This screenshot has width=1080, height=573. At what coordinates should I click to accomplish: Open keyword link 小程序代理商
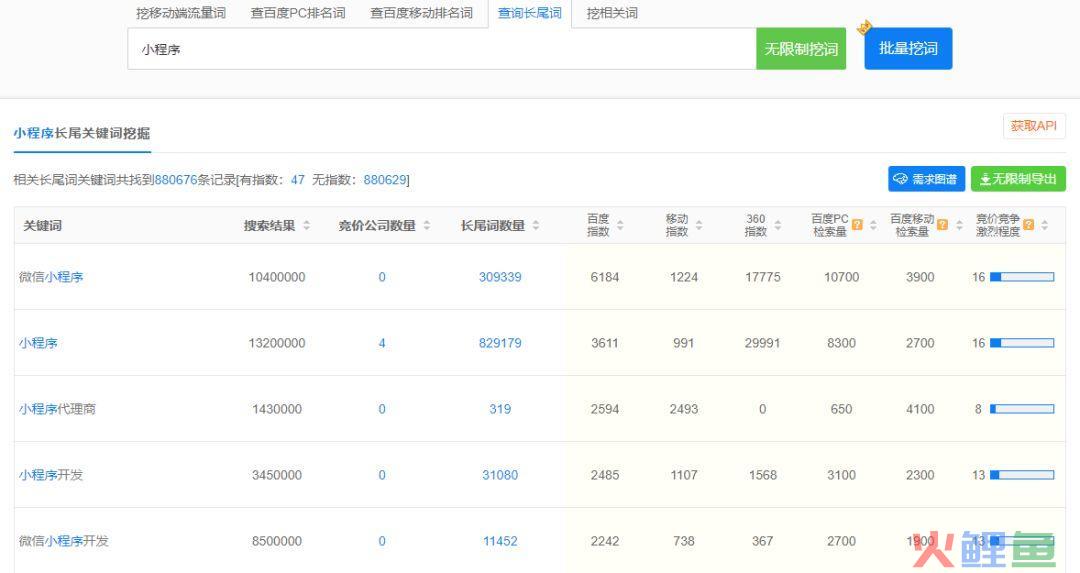57,409
